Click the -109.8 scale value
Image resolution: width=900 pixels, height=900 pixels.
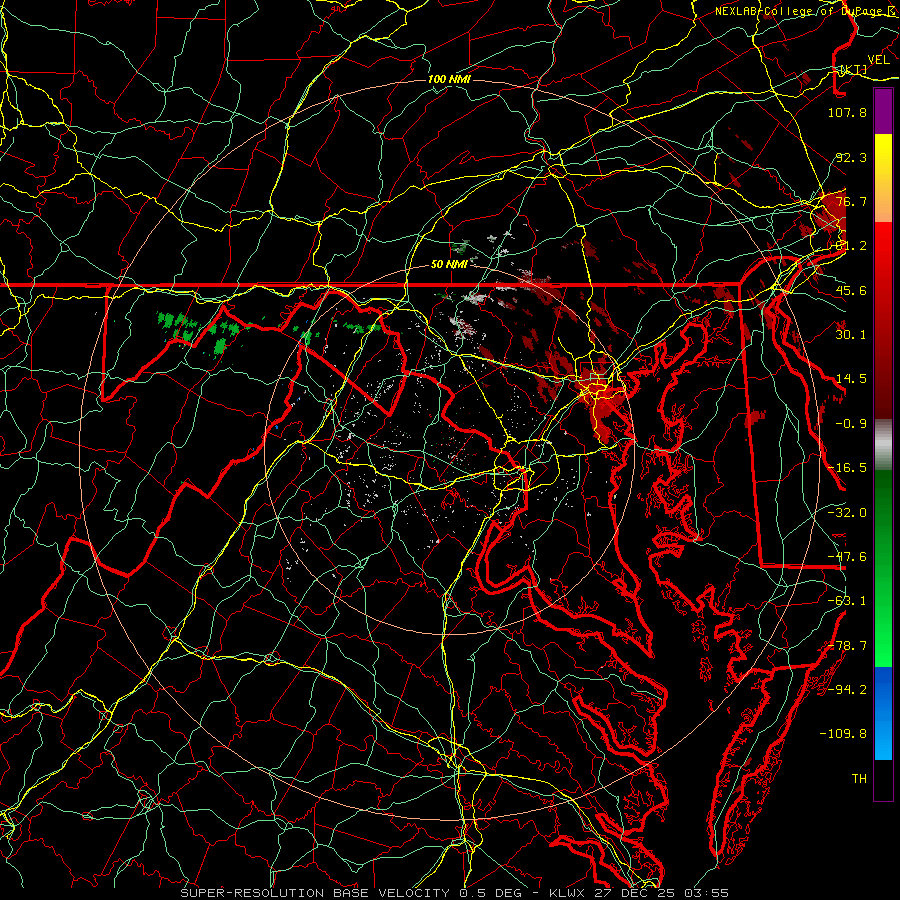click(843, 734)
